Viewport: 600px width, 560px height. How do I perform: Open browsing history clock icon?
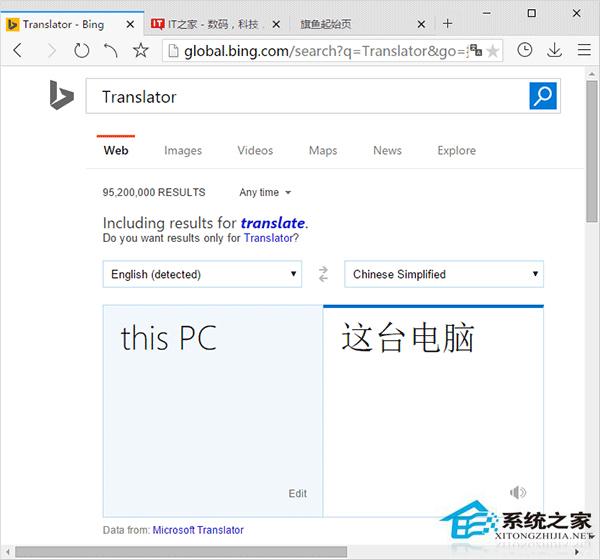[524, 50]
